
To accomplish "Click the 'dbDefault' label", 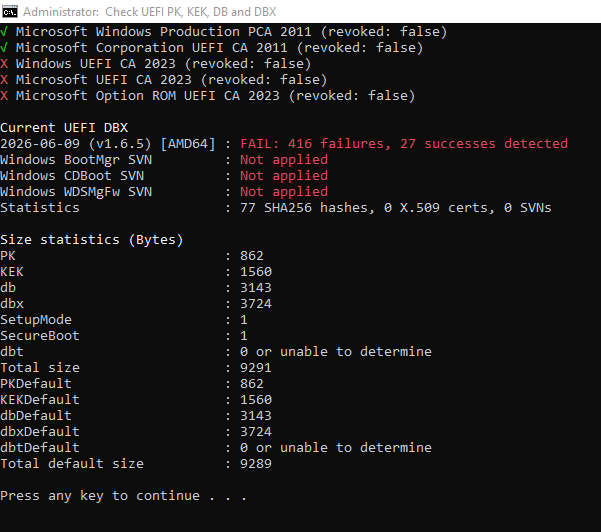I will coord(36,415).
